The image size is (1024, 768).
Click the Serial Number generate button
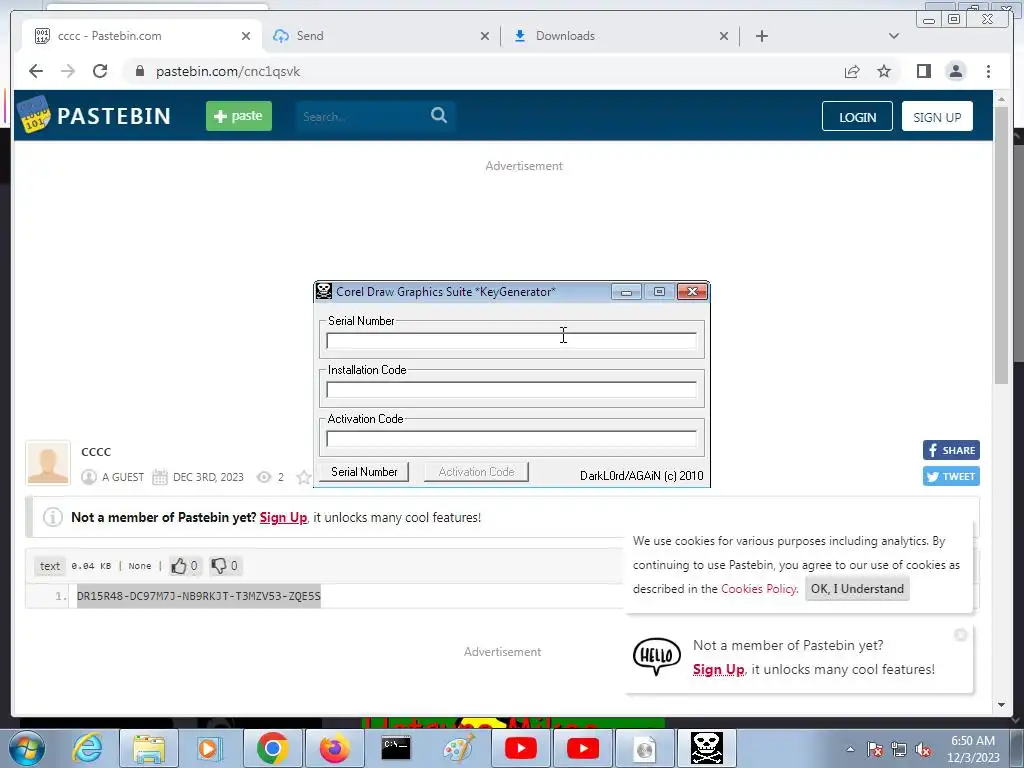[x=364, y=472]
